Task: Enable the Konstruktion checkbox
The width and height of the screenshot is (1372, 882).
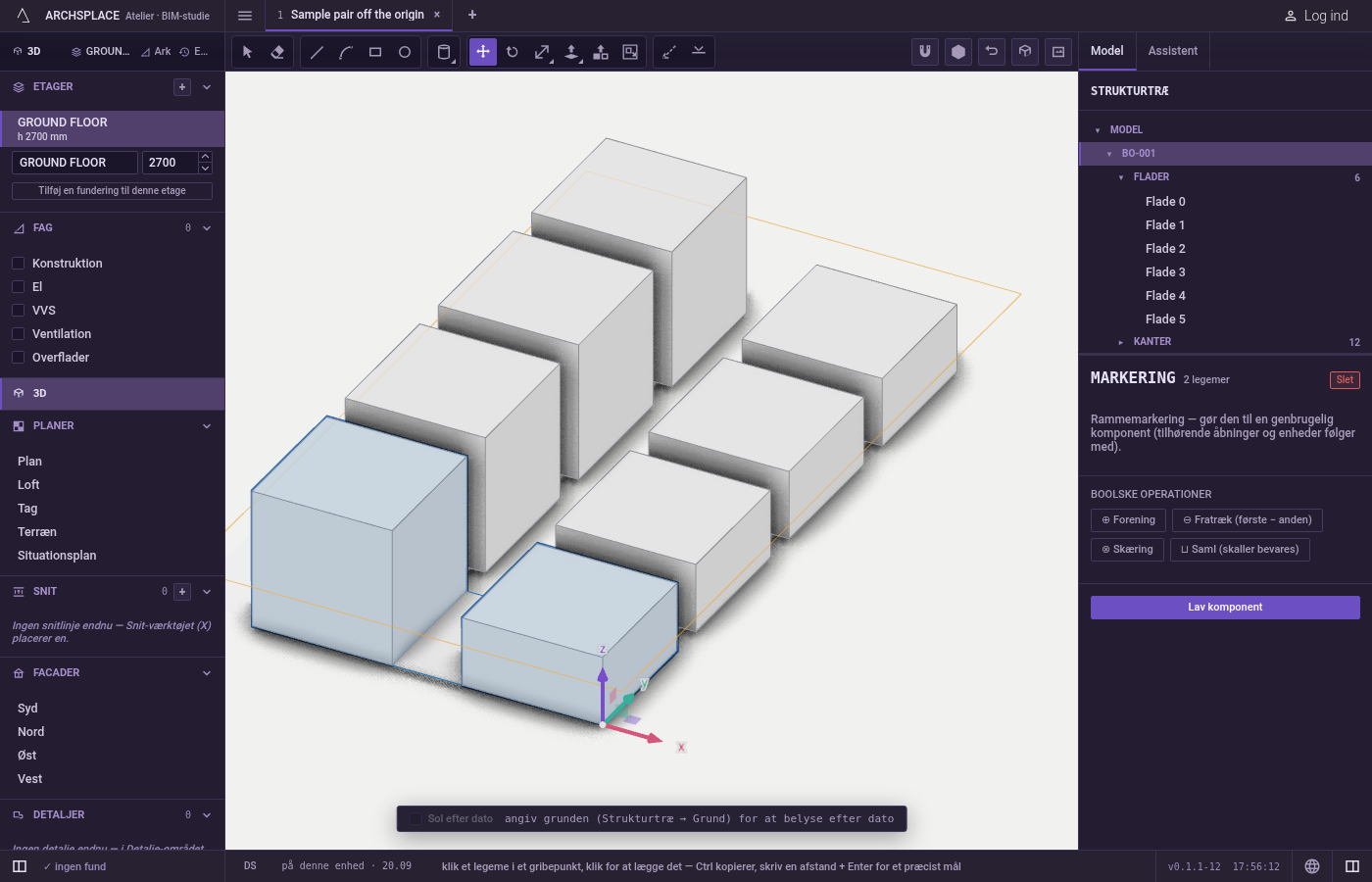Action: [x=18, y=264]
